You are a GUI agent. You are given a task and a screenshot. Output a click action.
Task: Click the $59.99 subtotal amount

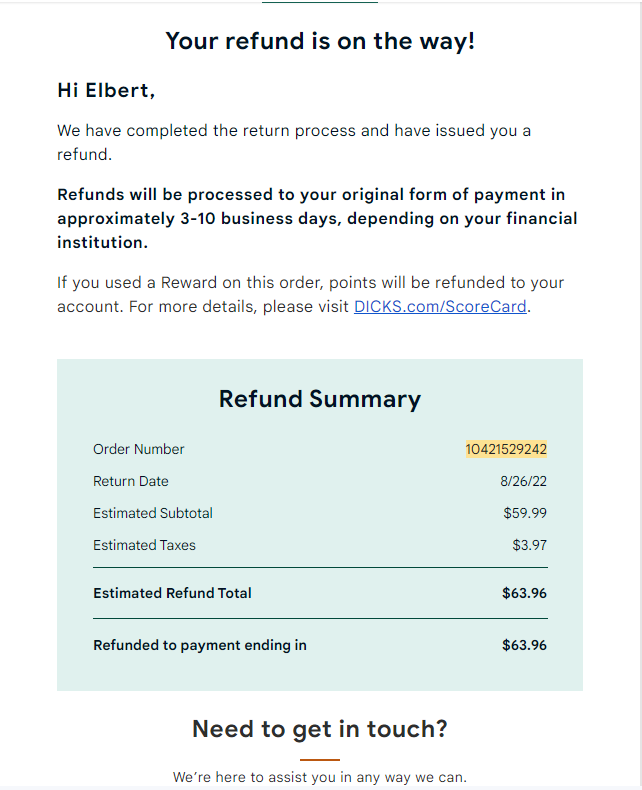(525, 513)
